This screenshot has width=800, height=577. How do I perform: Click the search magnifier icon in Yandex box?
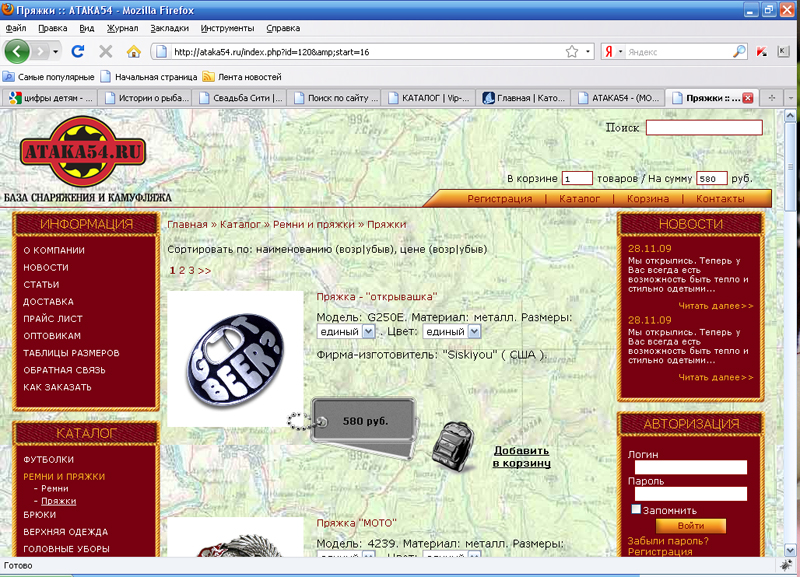tap(739, 51)
